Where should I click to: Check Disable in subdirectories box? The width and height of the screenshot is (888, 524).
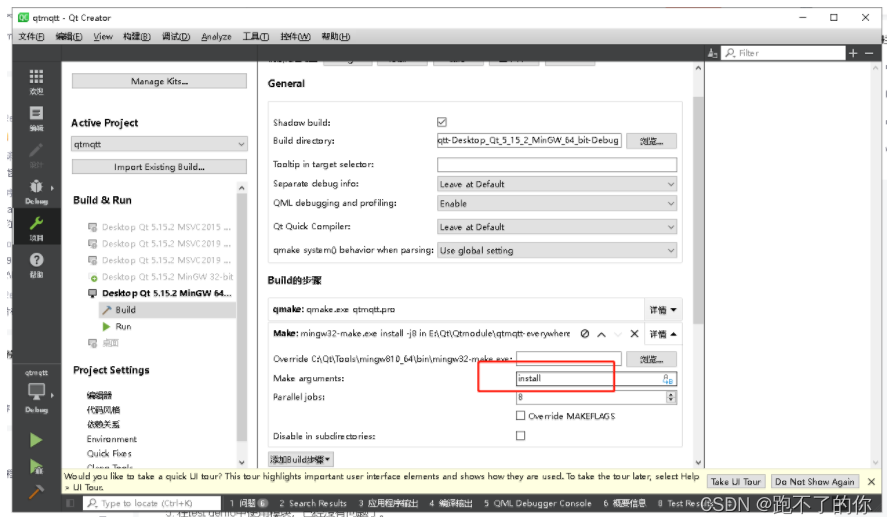[520, 435]
